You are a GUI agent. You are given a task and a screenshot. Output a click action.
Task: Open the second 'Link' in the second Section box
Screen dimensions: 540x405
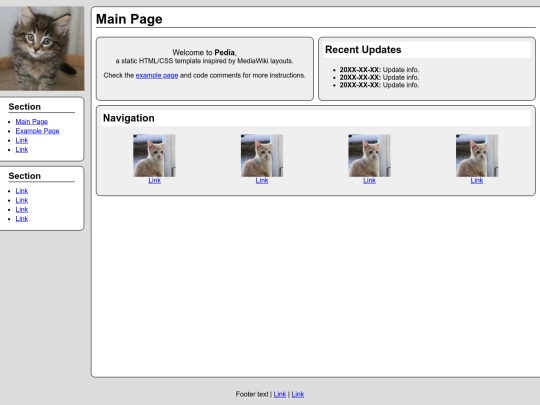click(22, 200)
